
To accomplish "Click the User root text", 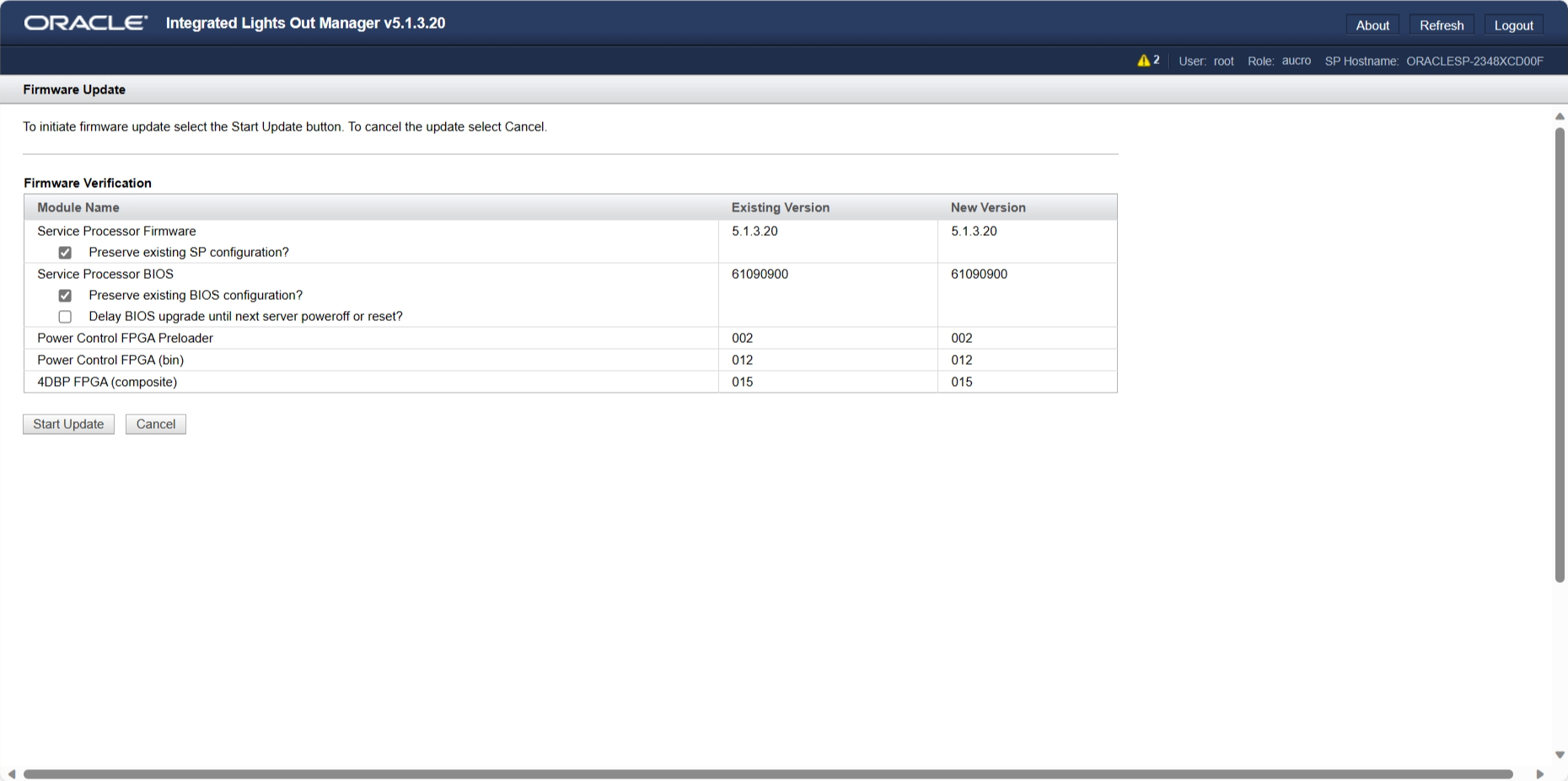I will [x=1206, y=61].
